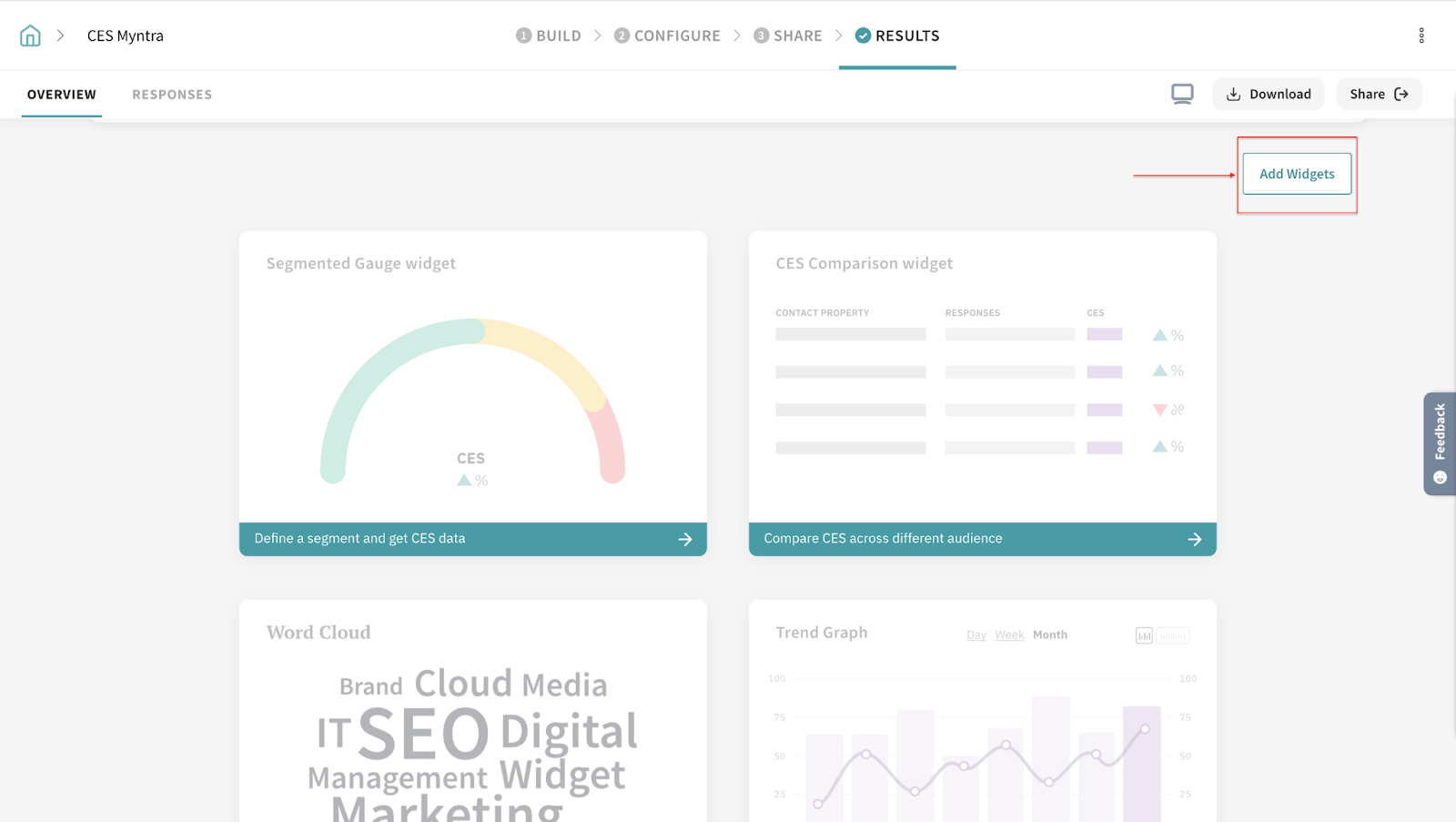Click the Add Widgets button
Screen dimensions: 1456x822
(x=1297, y=174)
